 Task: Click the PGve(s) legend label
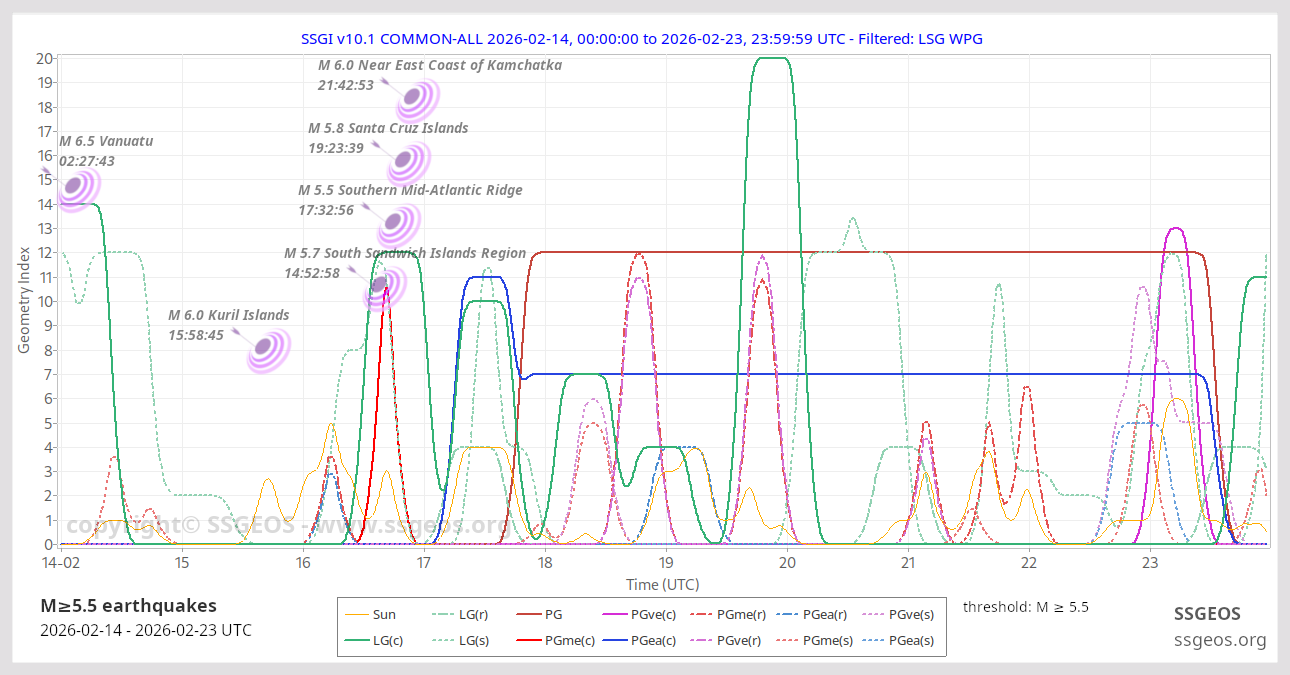911,615
